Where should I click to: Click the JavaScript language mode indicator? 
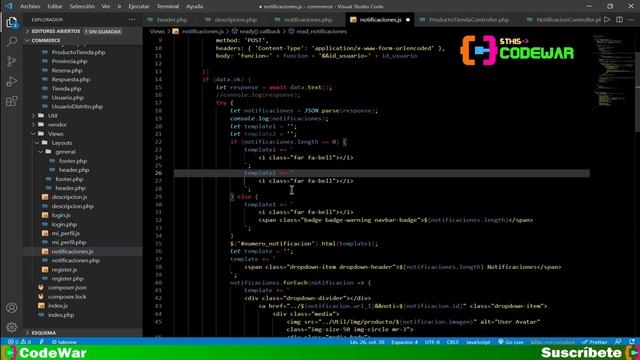(x=478, y=342)
